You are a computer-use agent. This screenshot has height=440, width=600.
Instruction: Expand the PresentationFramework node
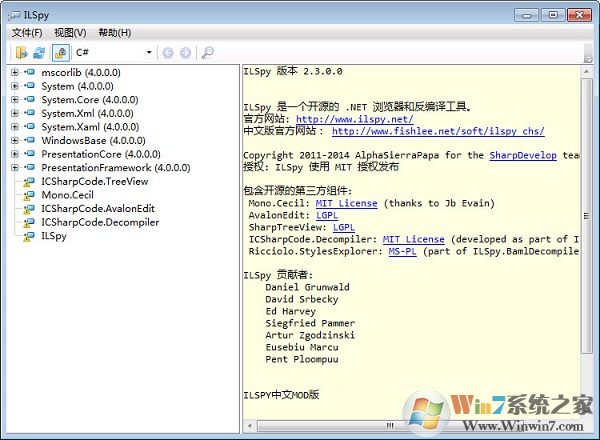(15, 168)
